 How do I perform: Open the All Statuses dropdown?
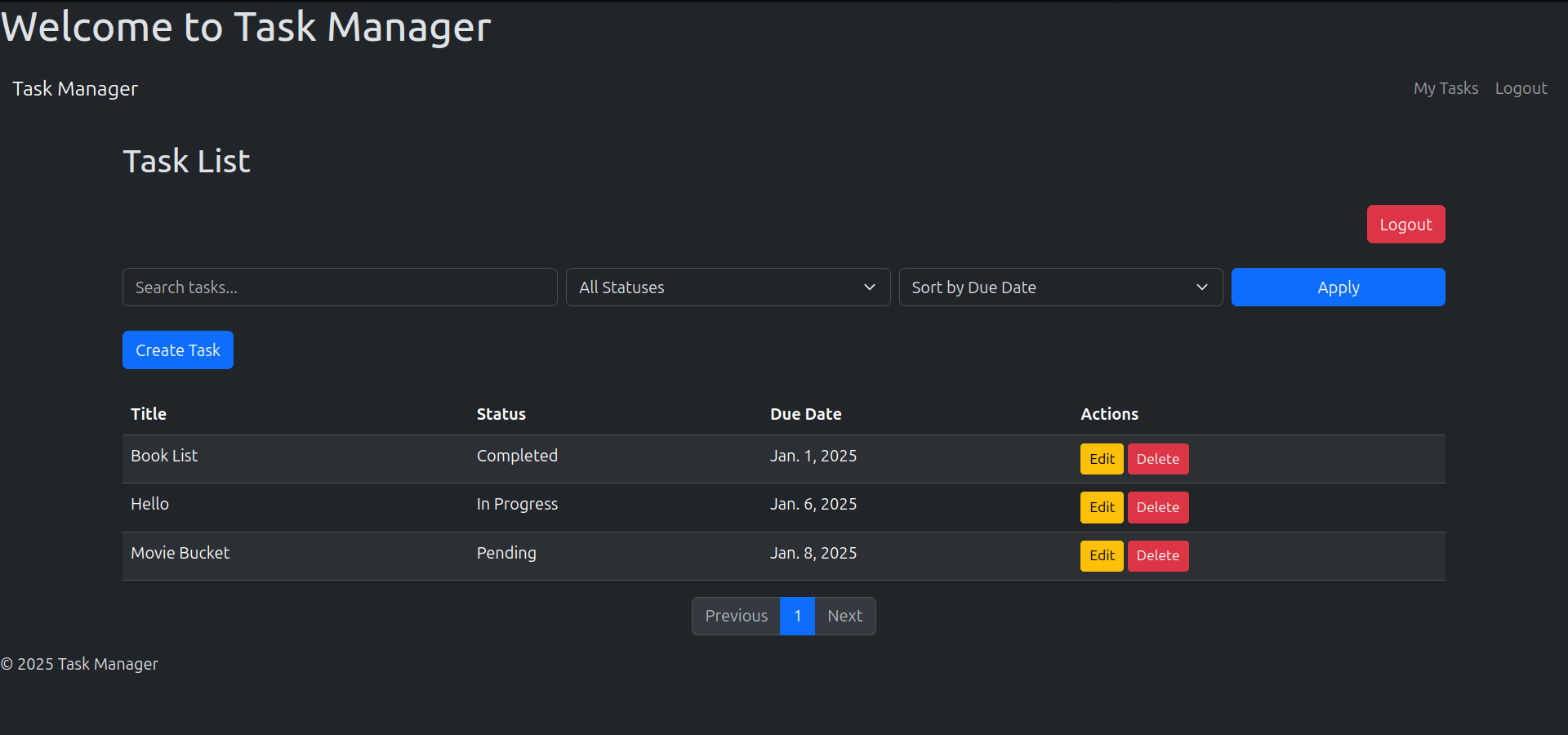click(727, 287)
